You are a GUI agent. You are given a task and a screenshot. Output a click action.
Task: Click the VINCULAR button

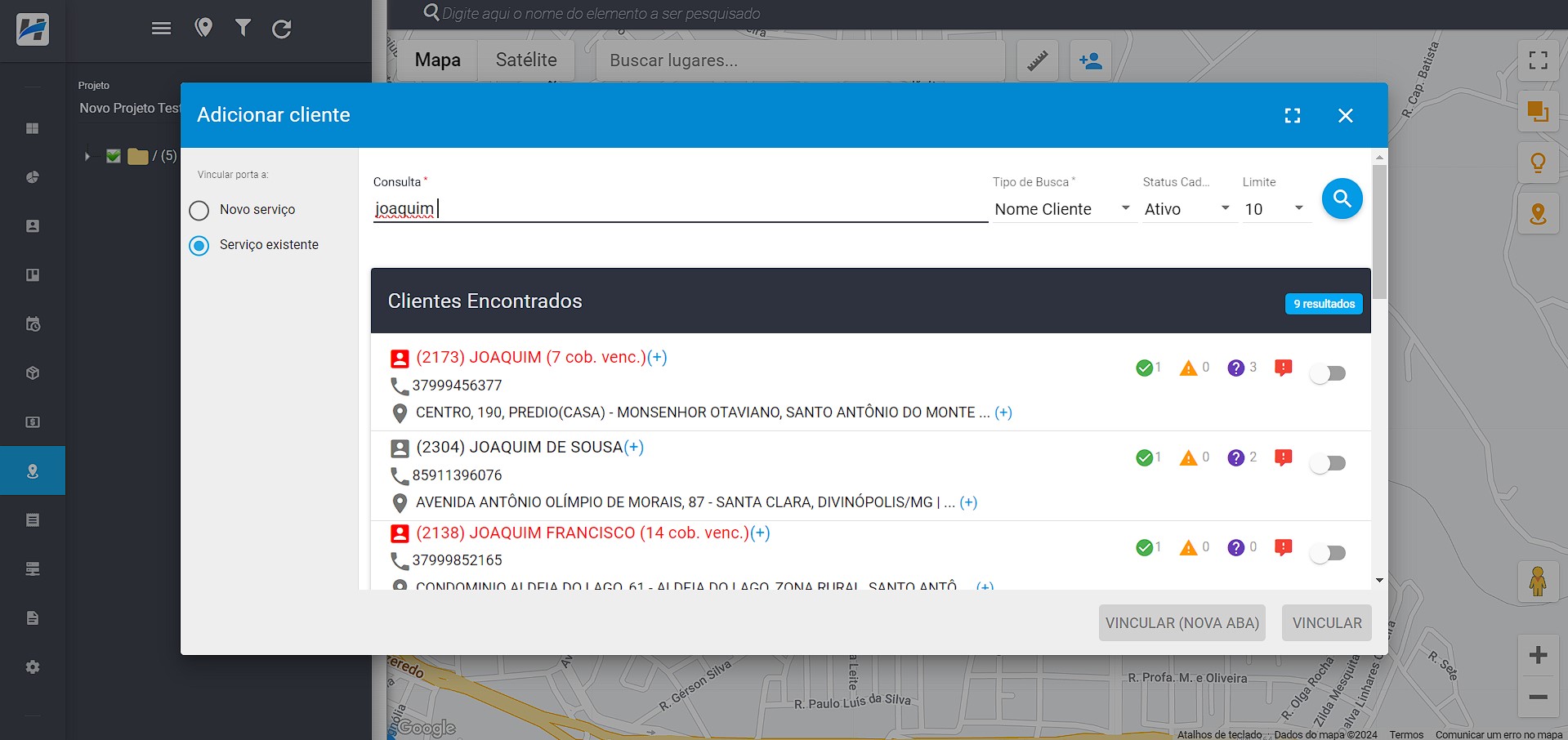tap(1327, 623)
